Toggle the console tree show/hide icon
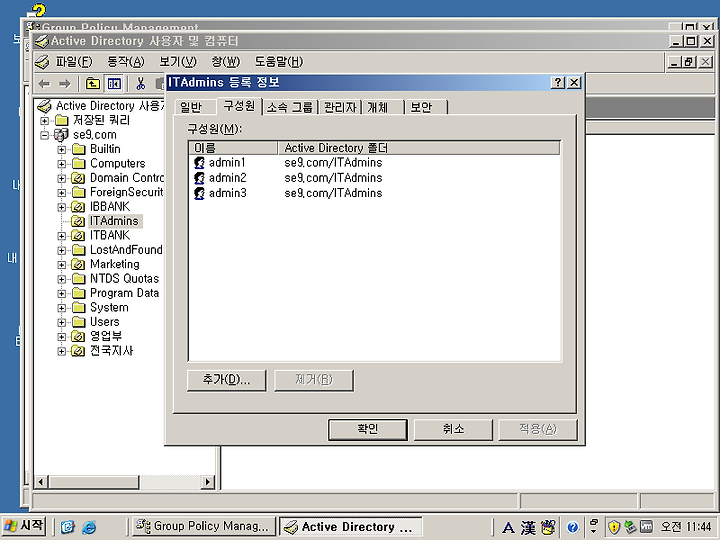Viewport: 720px width, 540px height. pyautogui.click(x=114, y=84)
